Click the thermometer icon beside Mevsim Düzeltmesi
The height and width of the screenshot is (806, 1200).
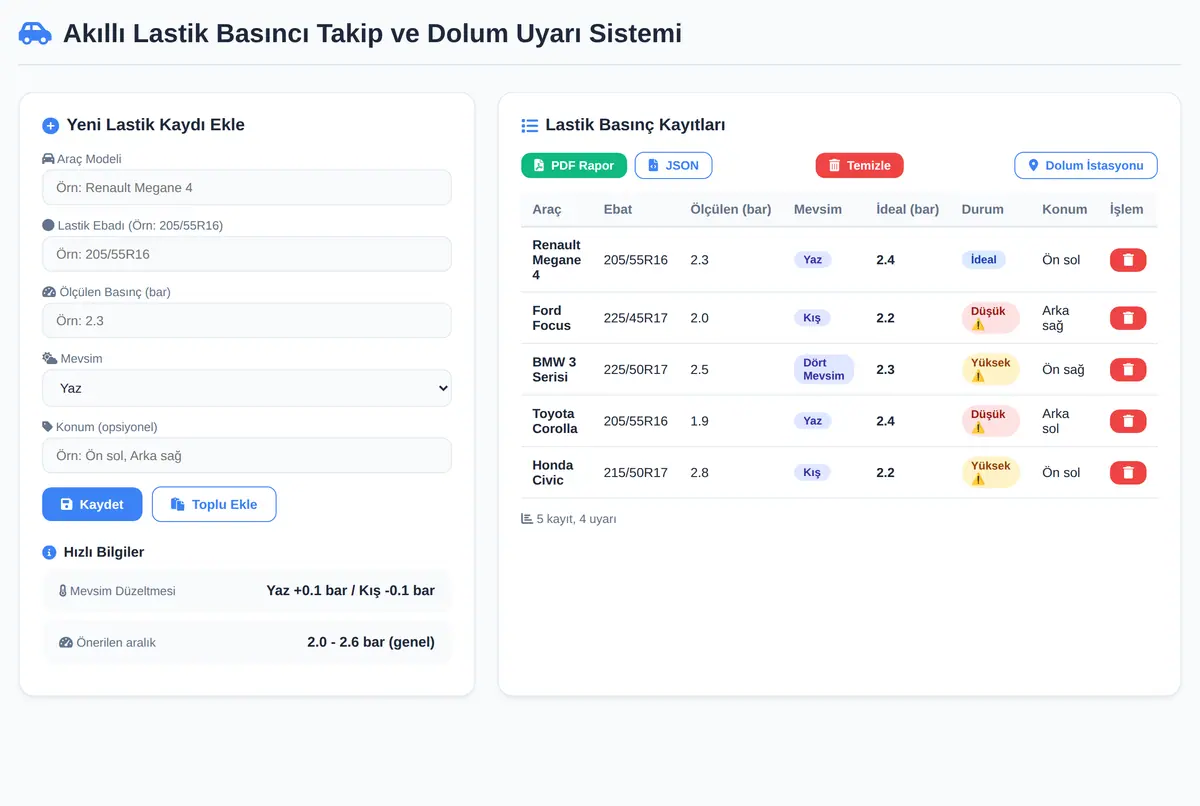click(63, 591)
